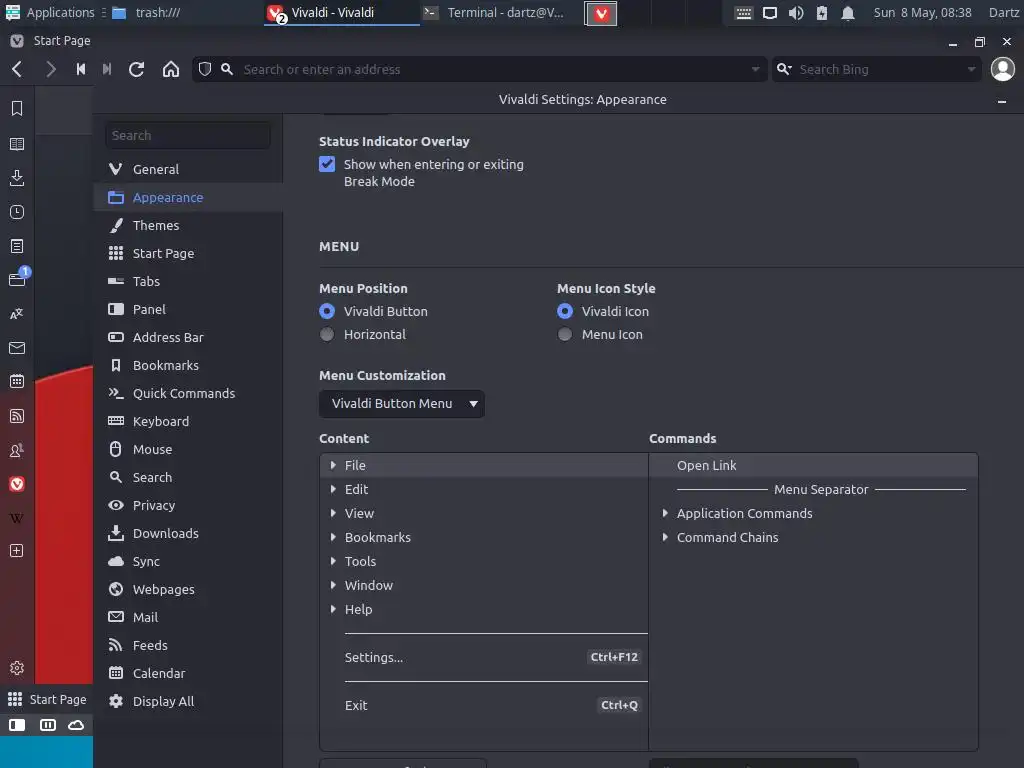Image resolution: width=1024 pixels, height=768 pixels.
Task: Select the Menu Separator command
Action: click(x=813, y=489)
